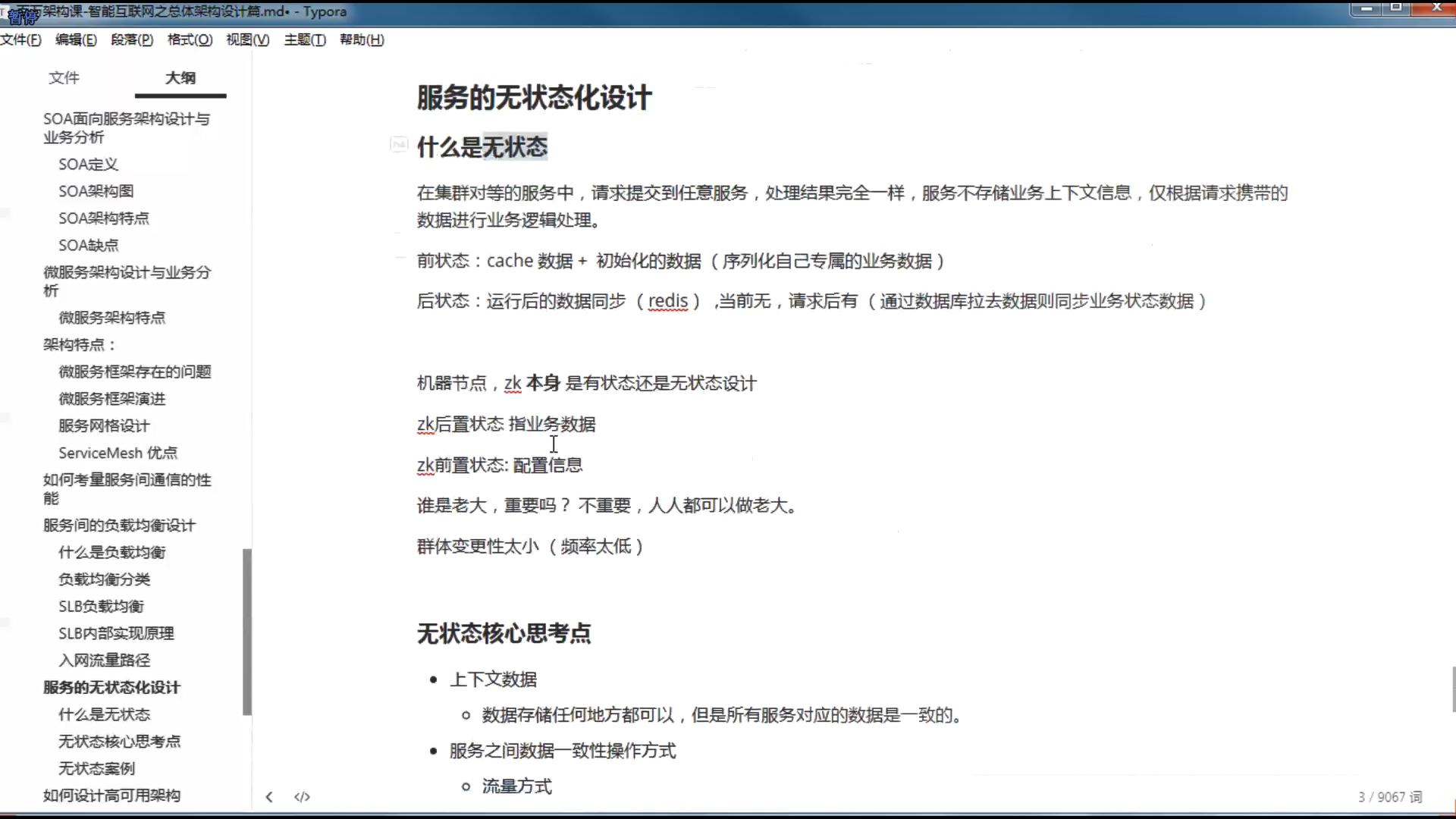The height and width of the screenshot is (819, 1456).
Task: Select SLB内部实现原理 in outline
Action: pos(116,633)
